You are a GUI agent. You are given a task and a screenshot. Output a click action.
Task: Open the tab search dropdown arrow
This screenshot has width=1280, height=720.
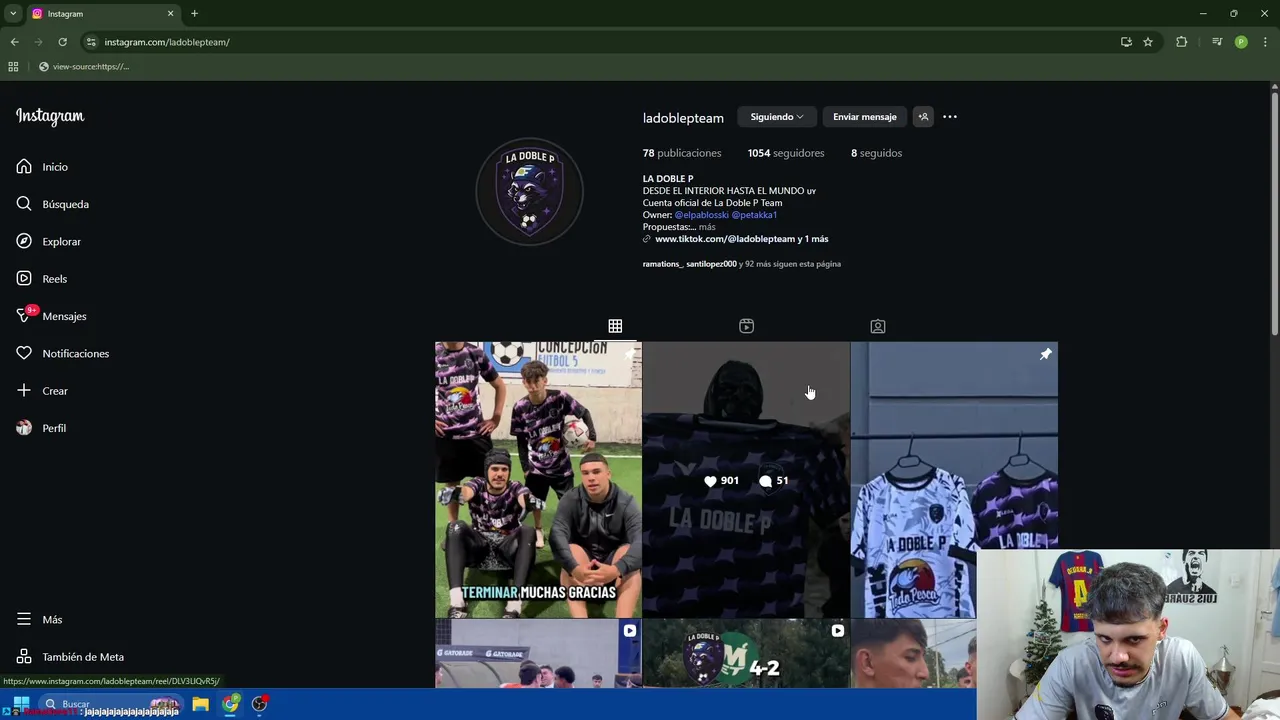(x=13, y=14)
